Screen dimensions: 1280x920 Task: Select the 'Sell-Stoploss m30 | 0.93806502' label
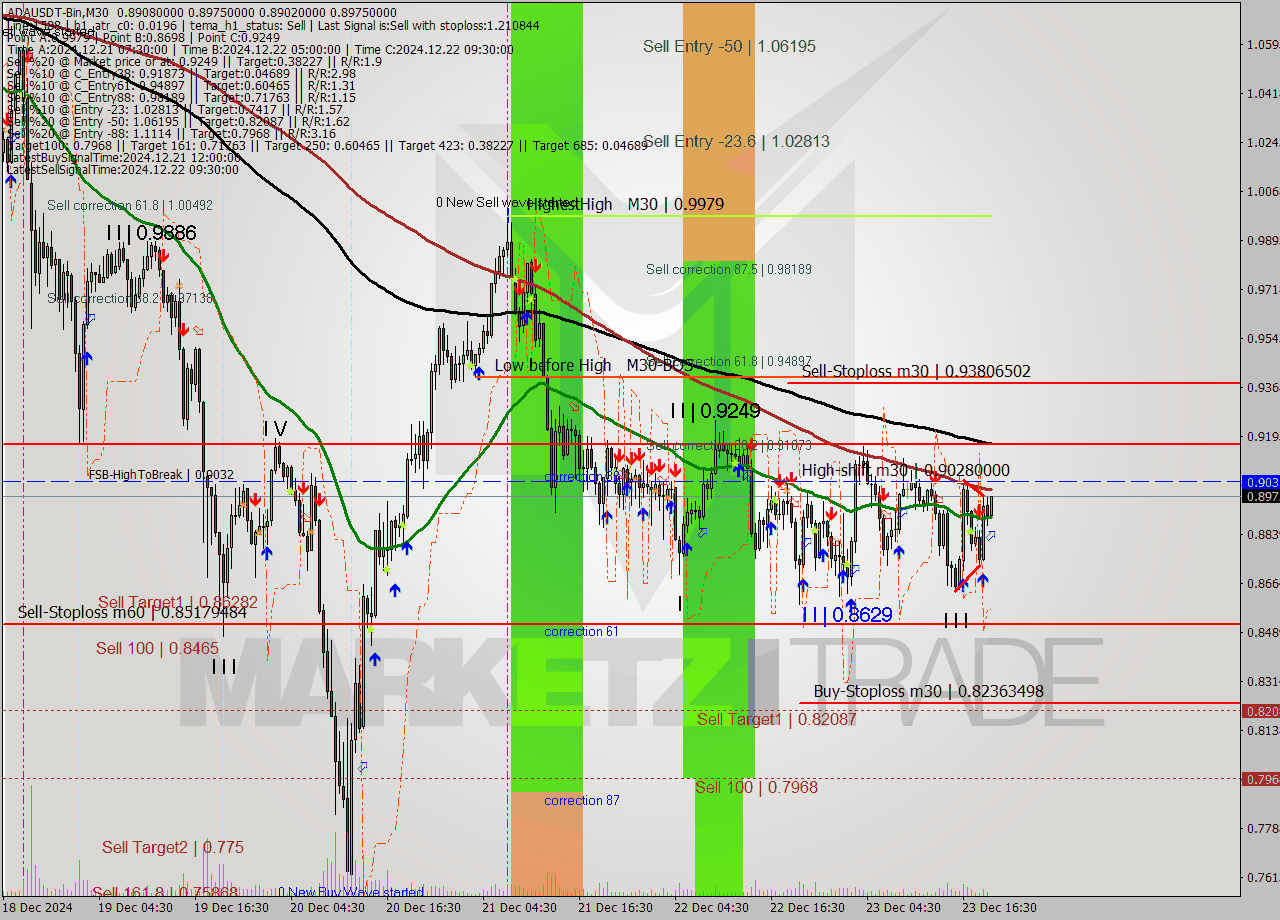[916, 372]
